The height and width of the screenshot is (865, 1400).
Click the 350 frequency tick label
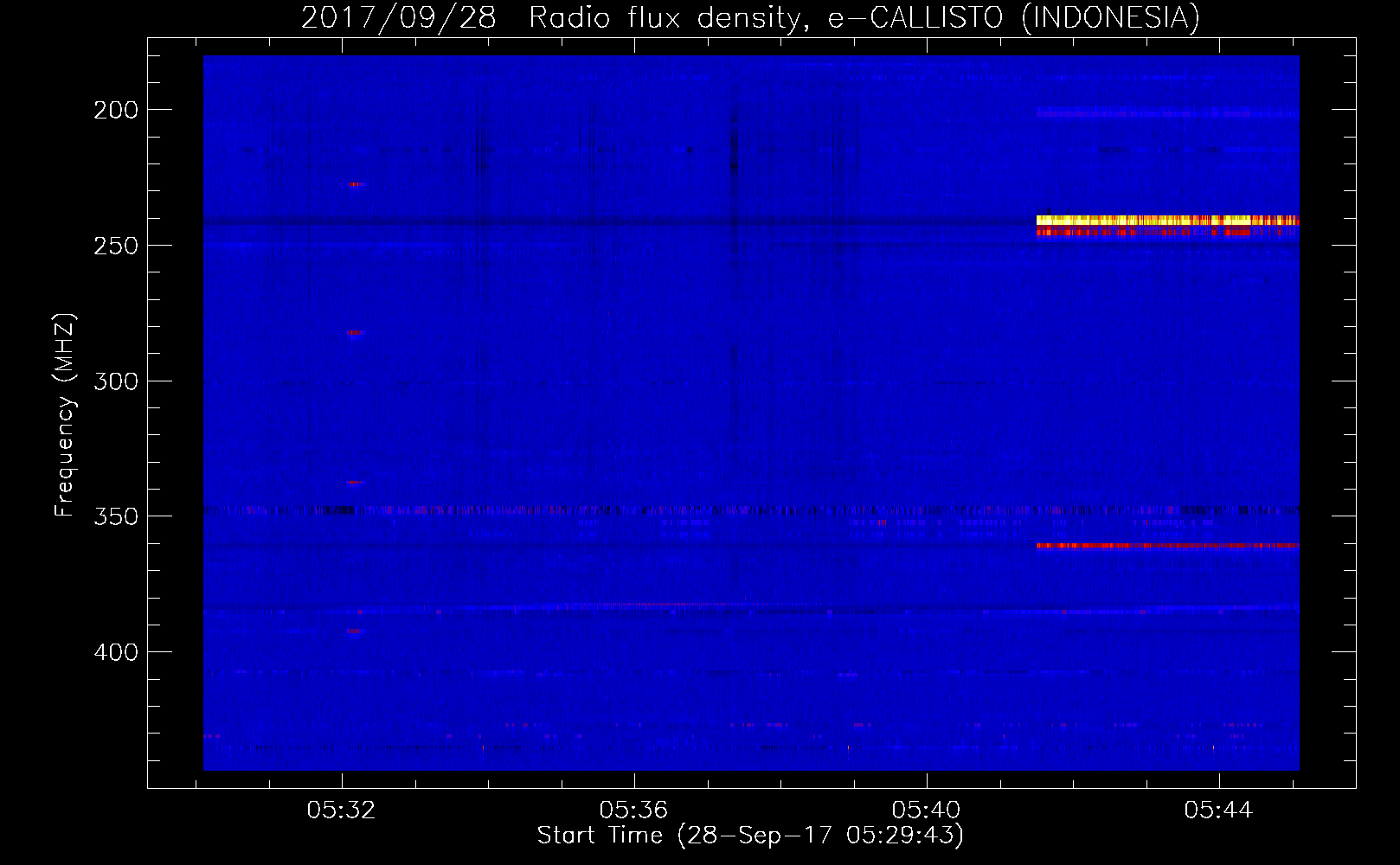[x=116, y=516]
